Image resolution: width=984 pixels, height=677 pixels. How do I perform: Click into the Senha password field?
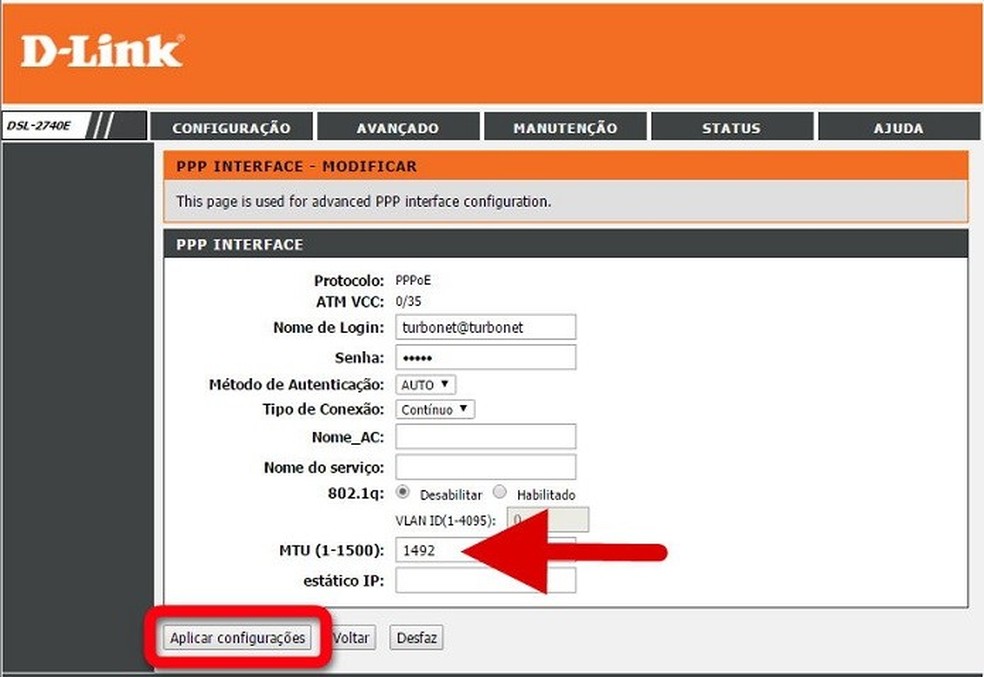(x=485, y=357)
